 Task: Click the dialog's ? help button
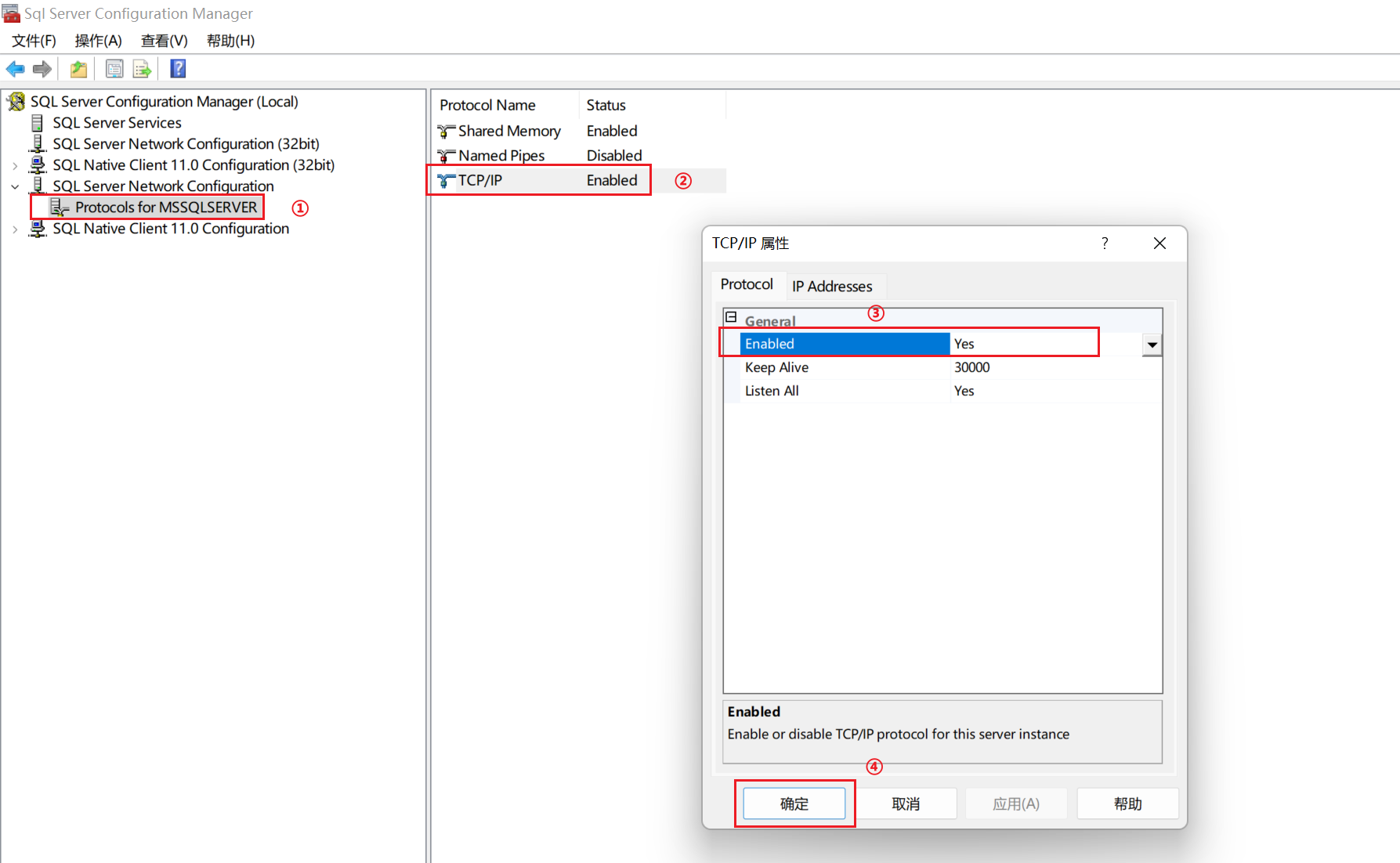coord(1105,244)
